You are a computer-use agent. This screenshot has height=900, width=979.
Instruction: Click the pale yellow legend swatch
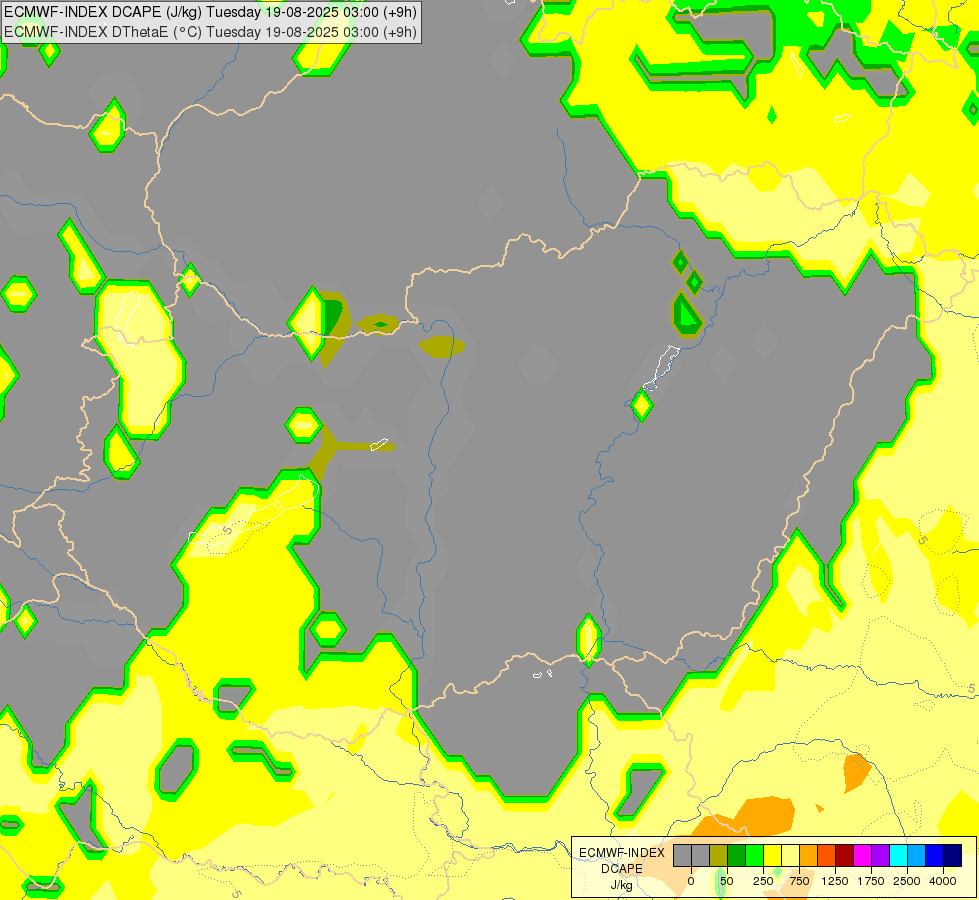[x=790, y=856]
